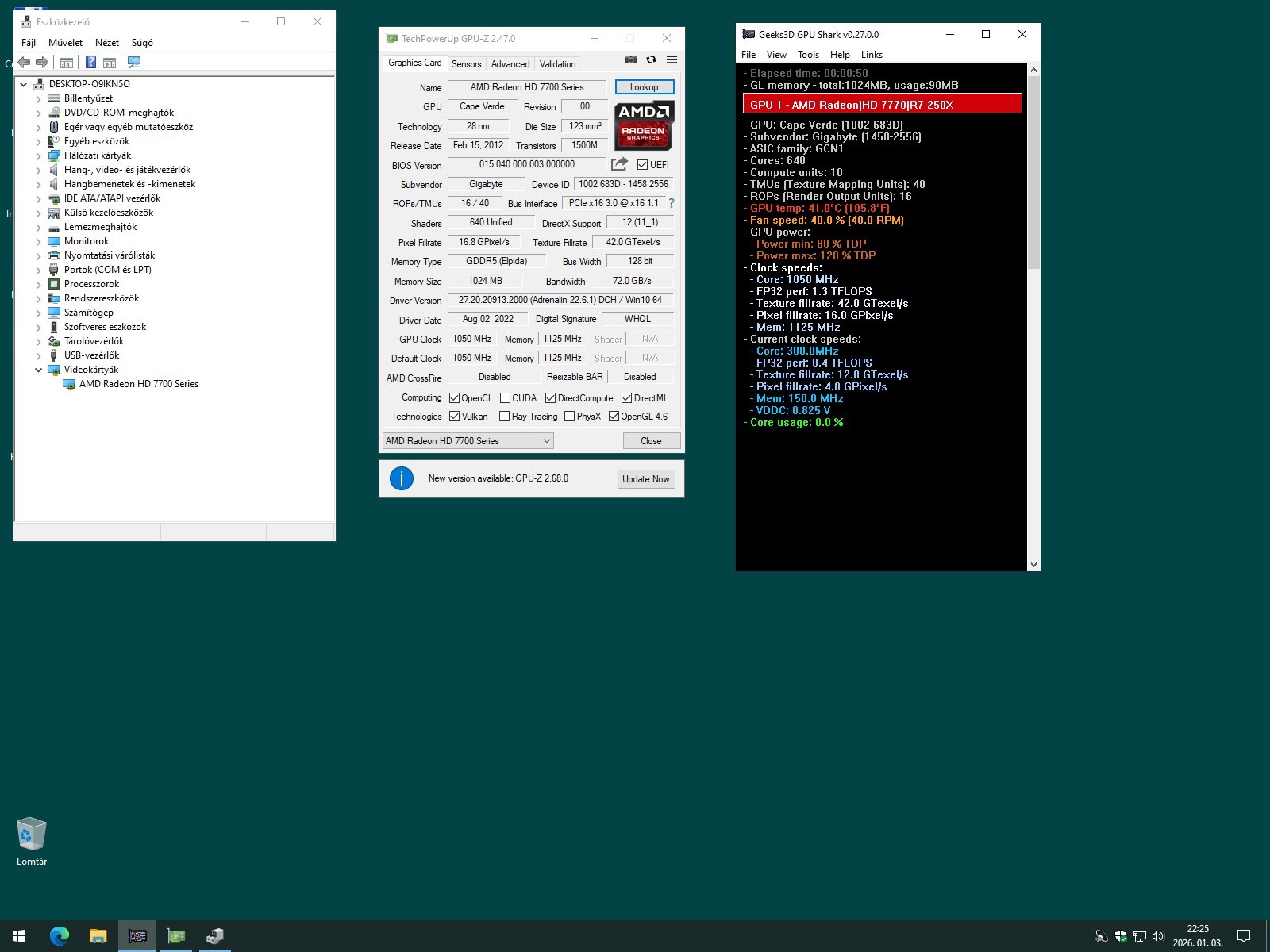Click the Windows Start button

point(19,936)
